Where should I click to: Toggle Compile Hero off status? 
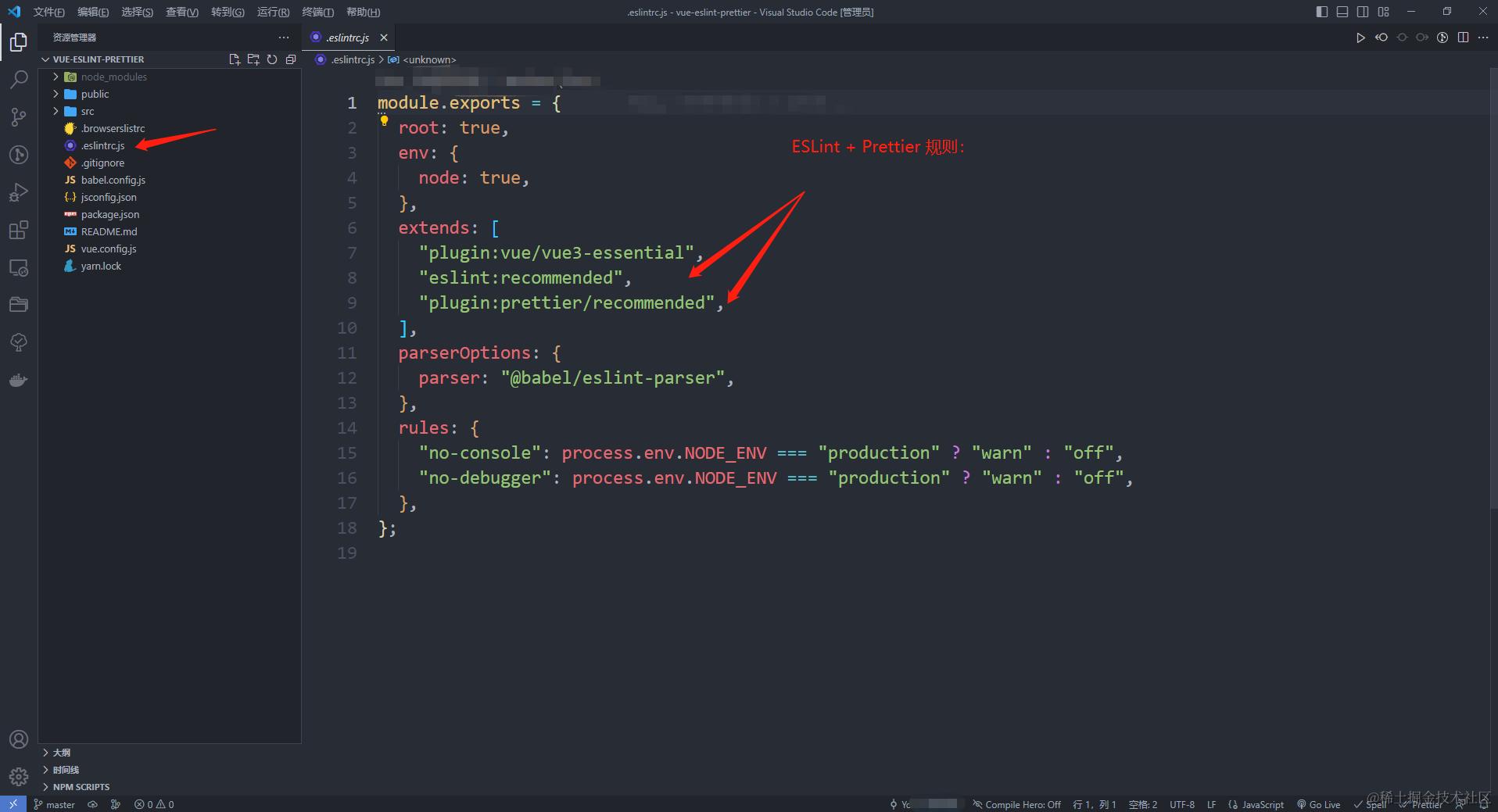pyautogui.click(x=1016, y=804)
